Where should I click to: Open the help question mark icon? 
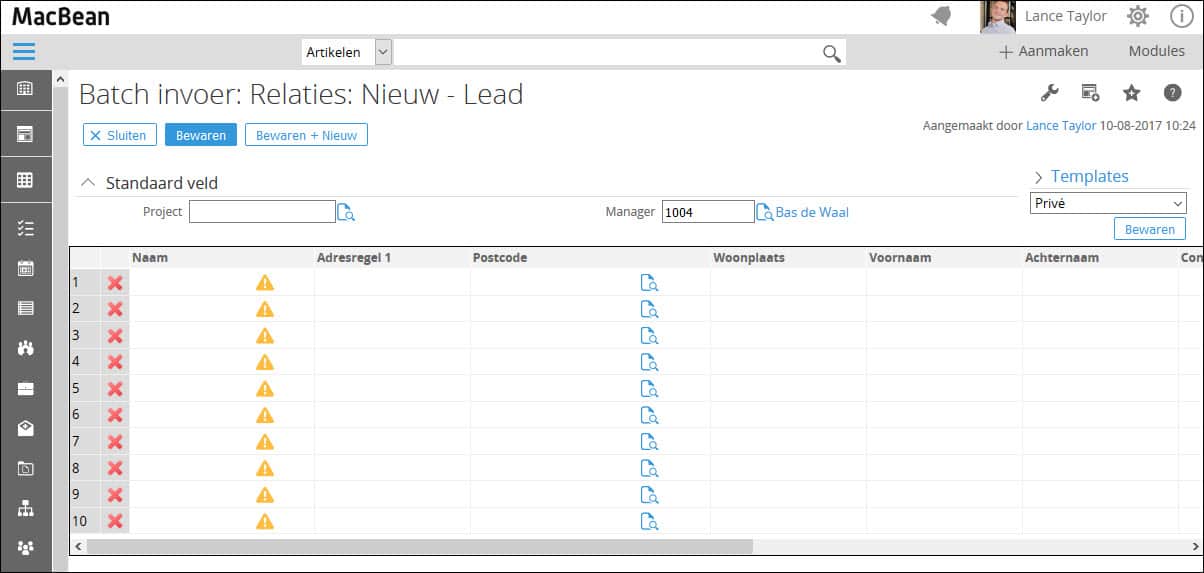[1172, 93]
